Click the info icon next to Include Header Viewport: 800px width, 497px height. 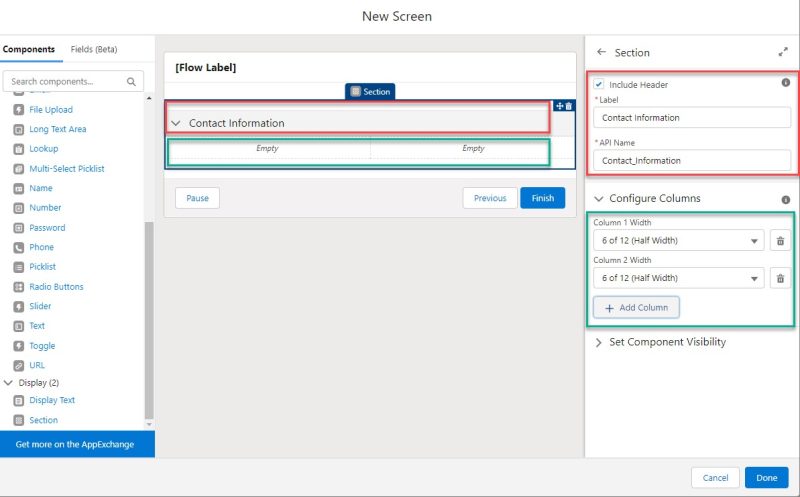point(785,83)
